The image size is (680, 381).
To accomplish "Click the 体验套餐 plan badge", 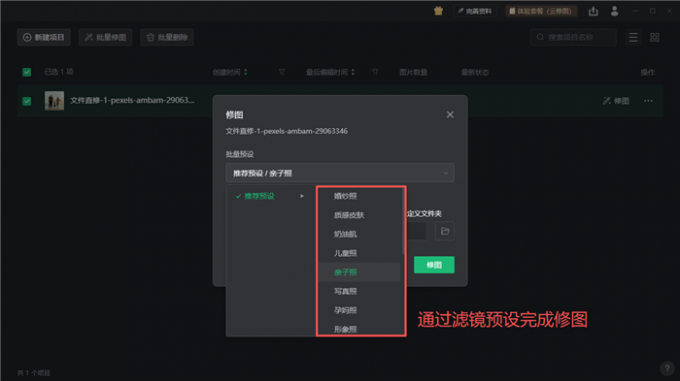I will click(541, 11).
